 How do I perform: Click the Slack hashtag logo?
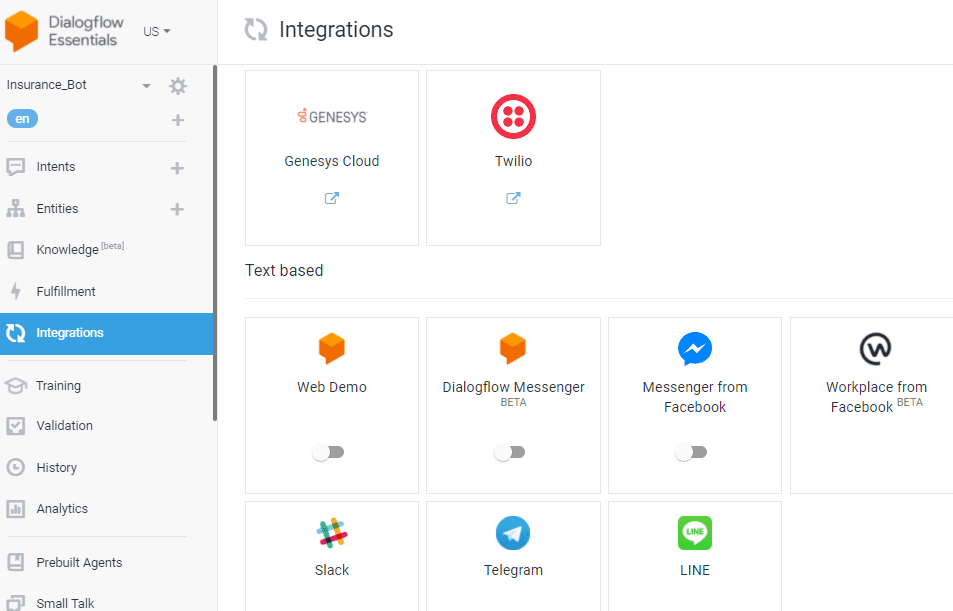[x=332, y=533]
